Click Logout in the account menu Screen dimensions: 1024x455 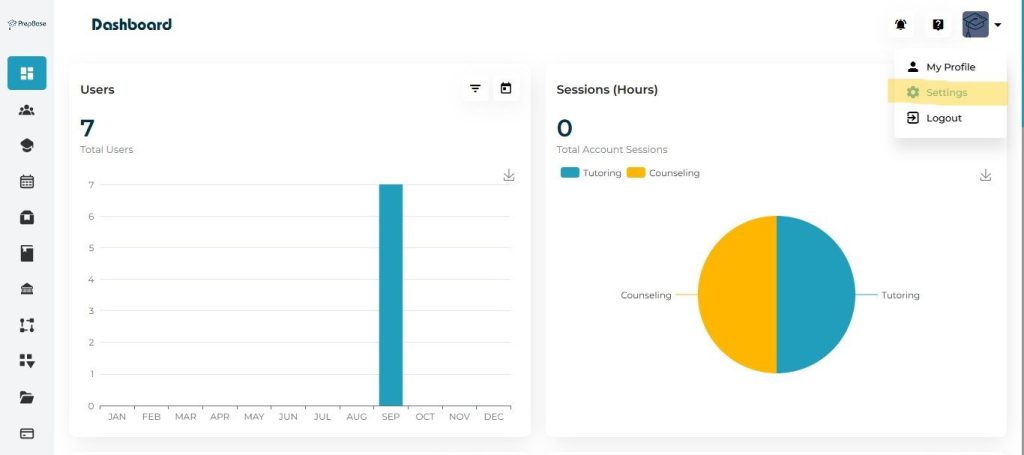tap(943, 118)
